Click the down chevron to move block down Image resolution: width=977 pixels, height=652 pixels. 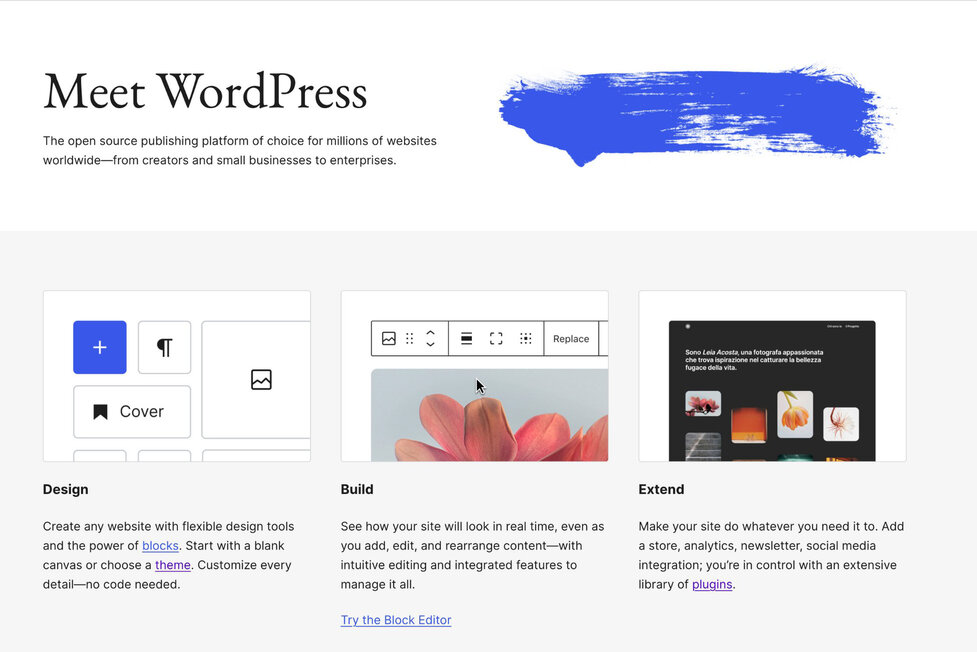(430, 344)
